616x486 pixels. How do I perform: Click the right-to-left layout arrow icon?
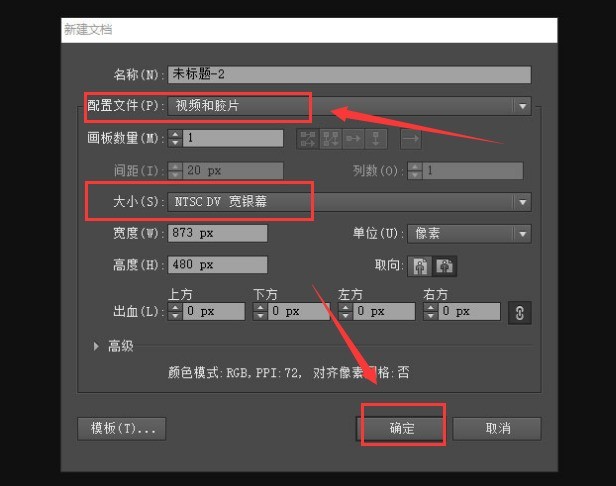pos(411,139)
